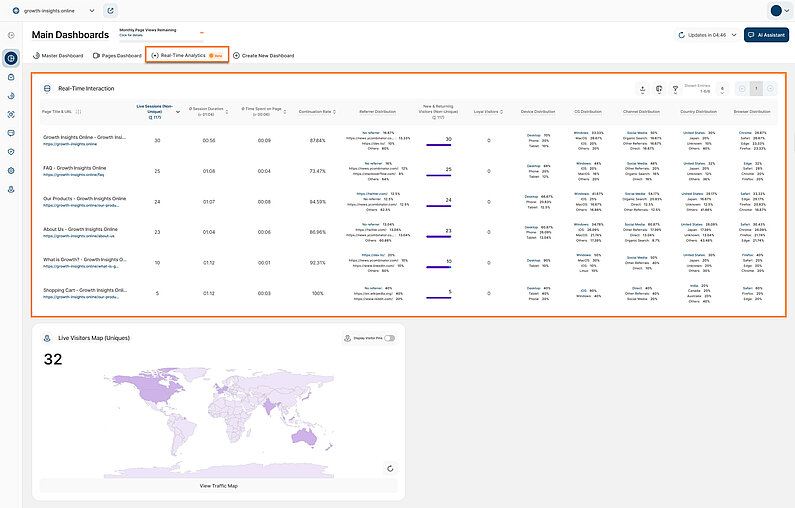This screenshot has height=508, width=795.
Task: Click Create New Dashboard tab
Action: [264, 55]
